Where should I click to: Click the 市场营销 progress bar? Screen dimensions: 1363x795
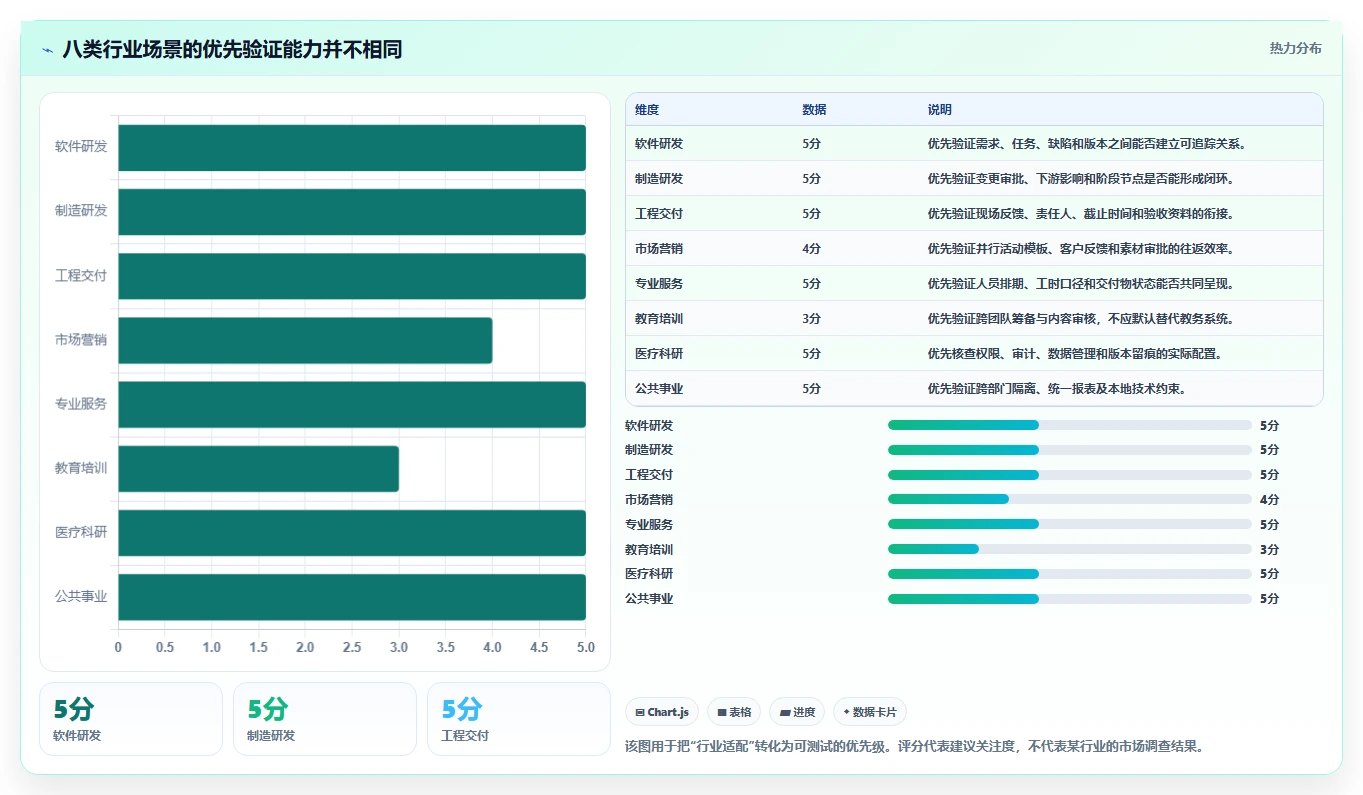click(x=1070, y=499)
